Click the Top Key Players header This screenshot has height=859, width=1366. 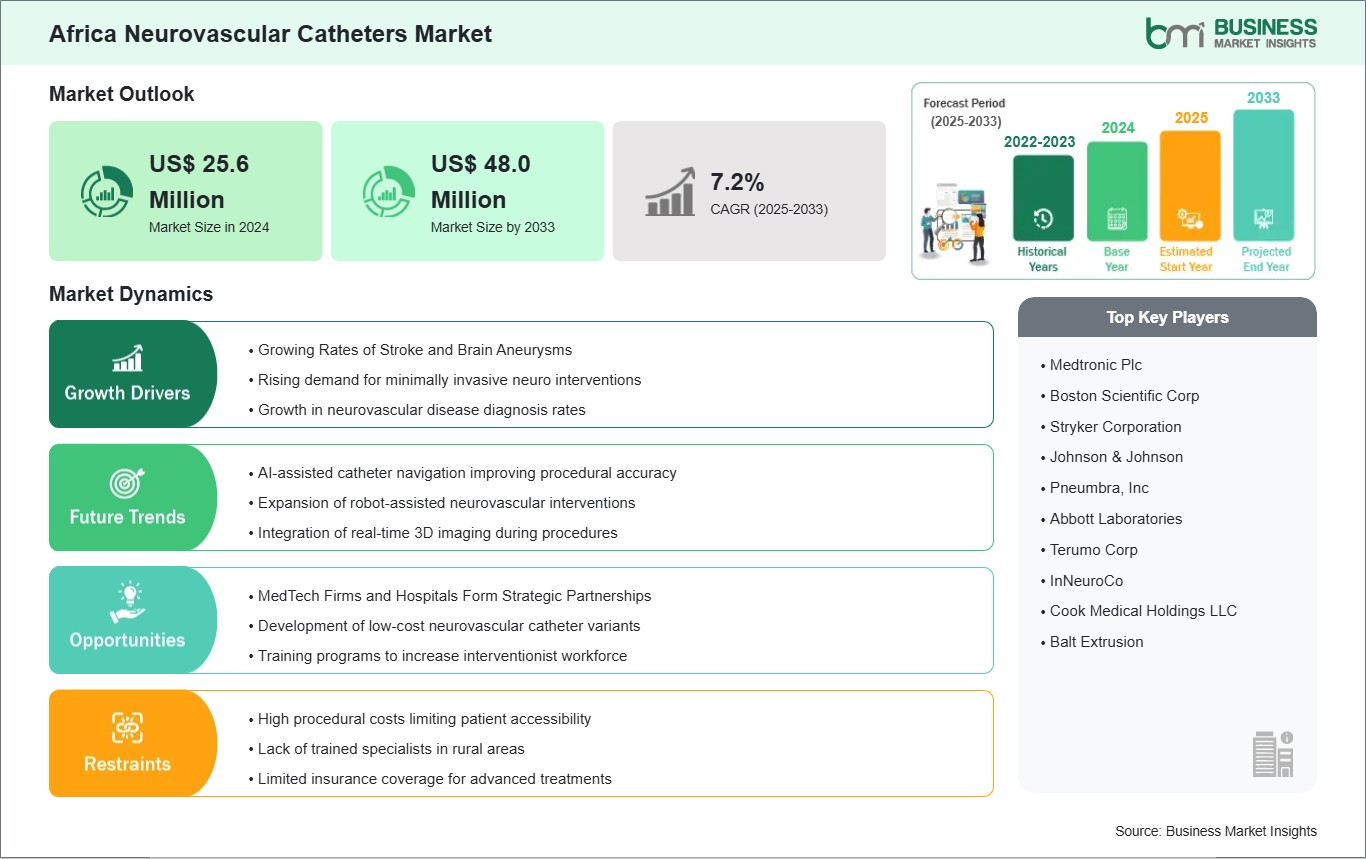click(1167, 317)
